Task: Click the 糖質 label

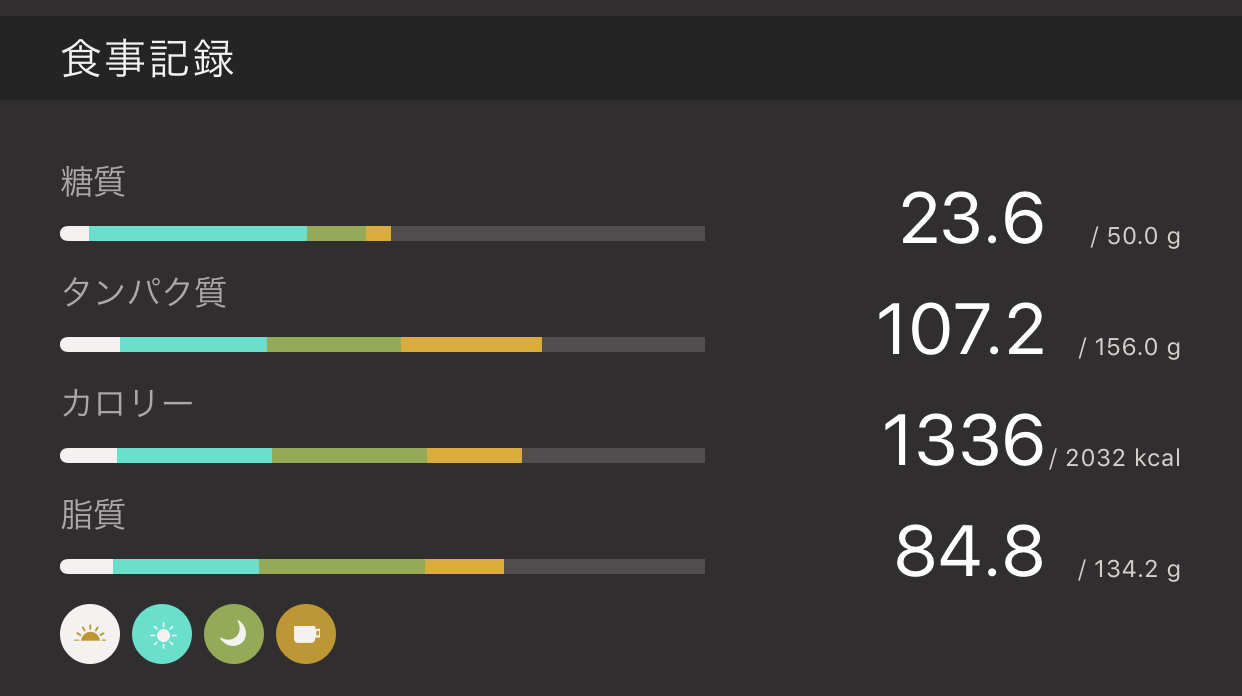Action: click(93, 182)
